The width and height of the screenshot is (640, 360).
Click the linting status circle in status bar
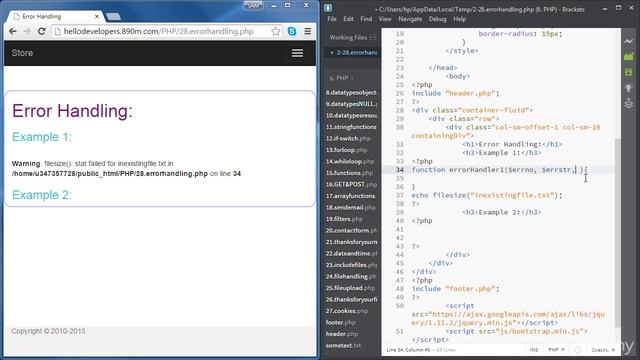tap(578, 350)
